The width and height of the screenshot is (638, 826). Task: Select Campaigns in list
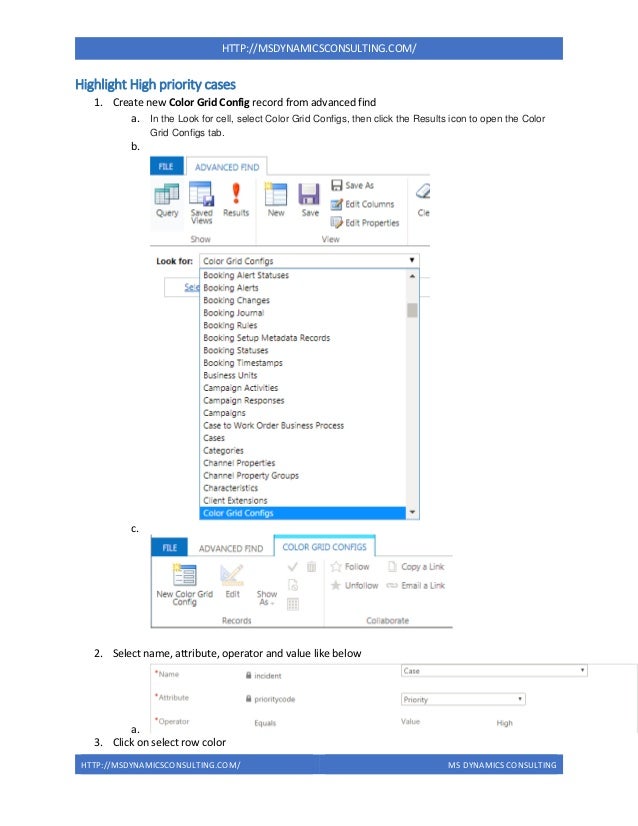[x=224, y=413]
